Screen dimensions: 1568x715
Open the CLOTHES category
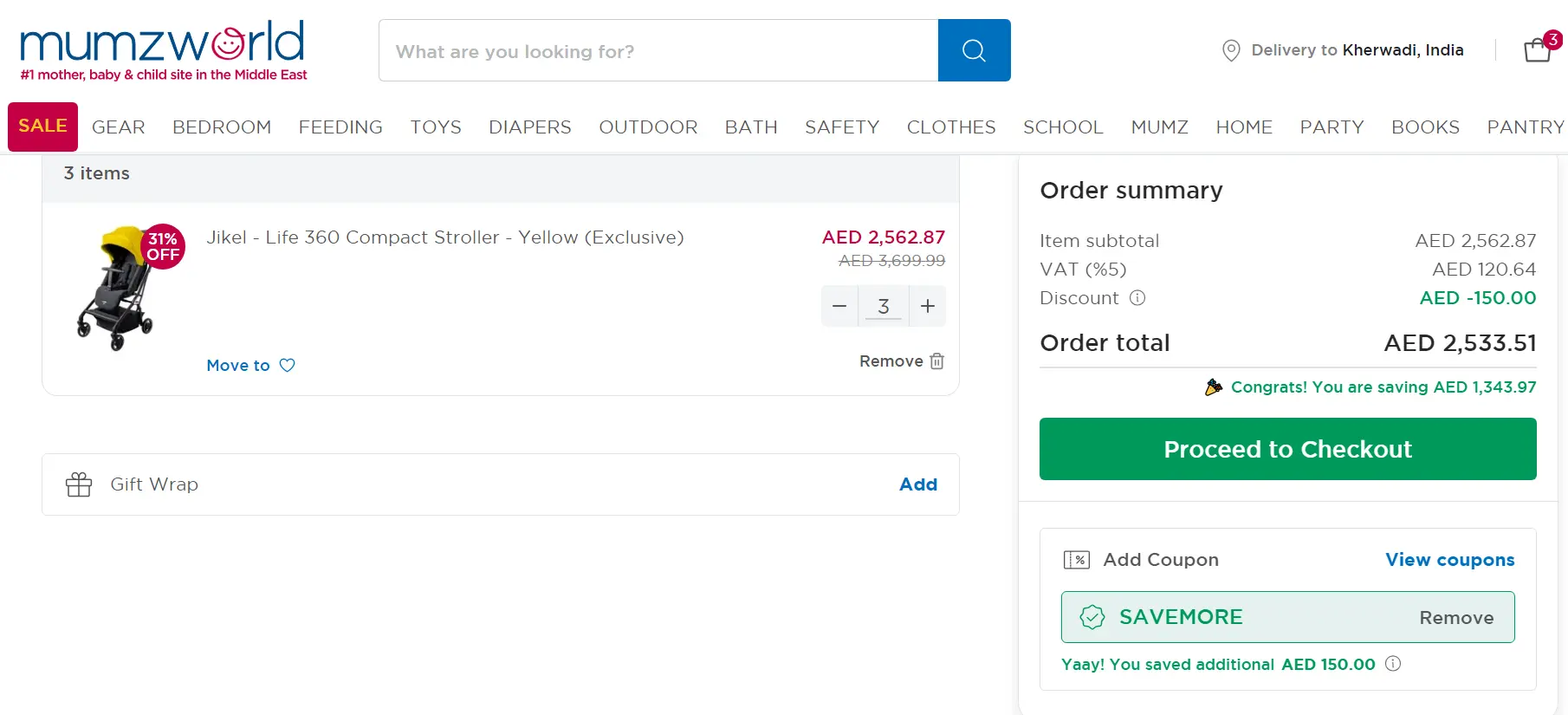pos(951,127)
